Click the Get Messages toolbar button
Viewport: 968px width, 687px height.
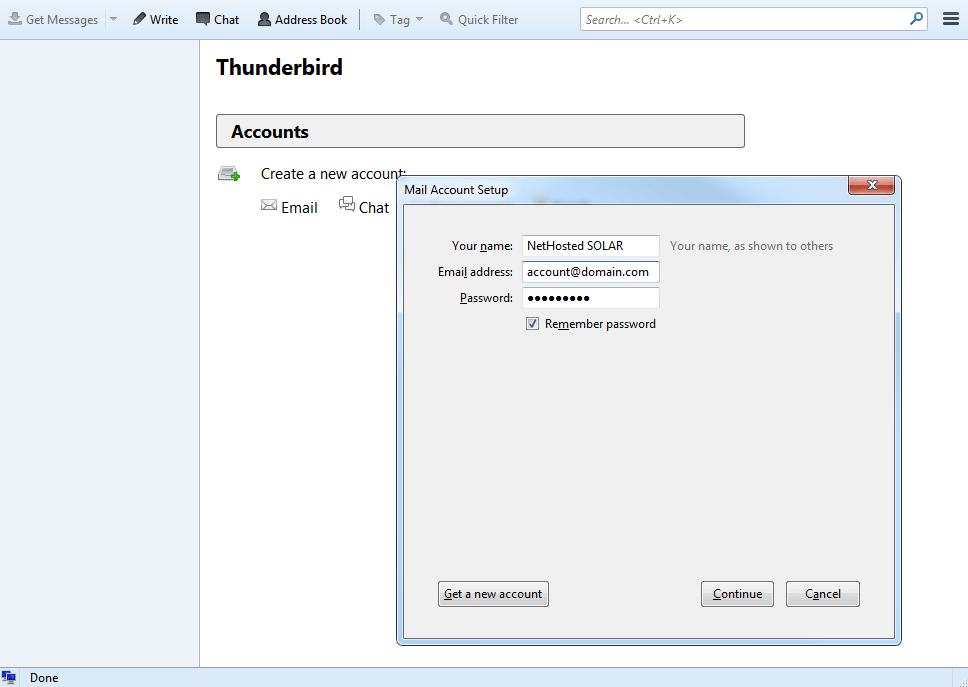tap(53, 20)
